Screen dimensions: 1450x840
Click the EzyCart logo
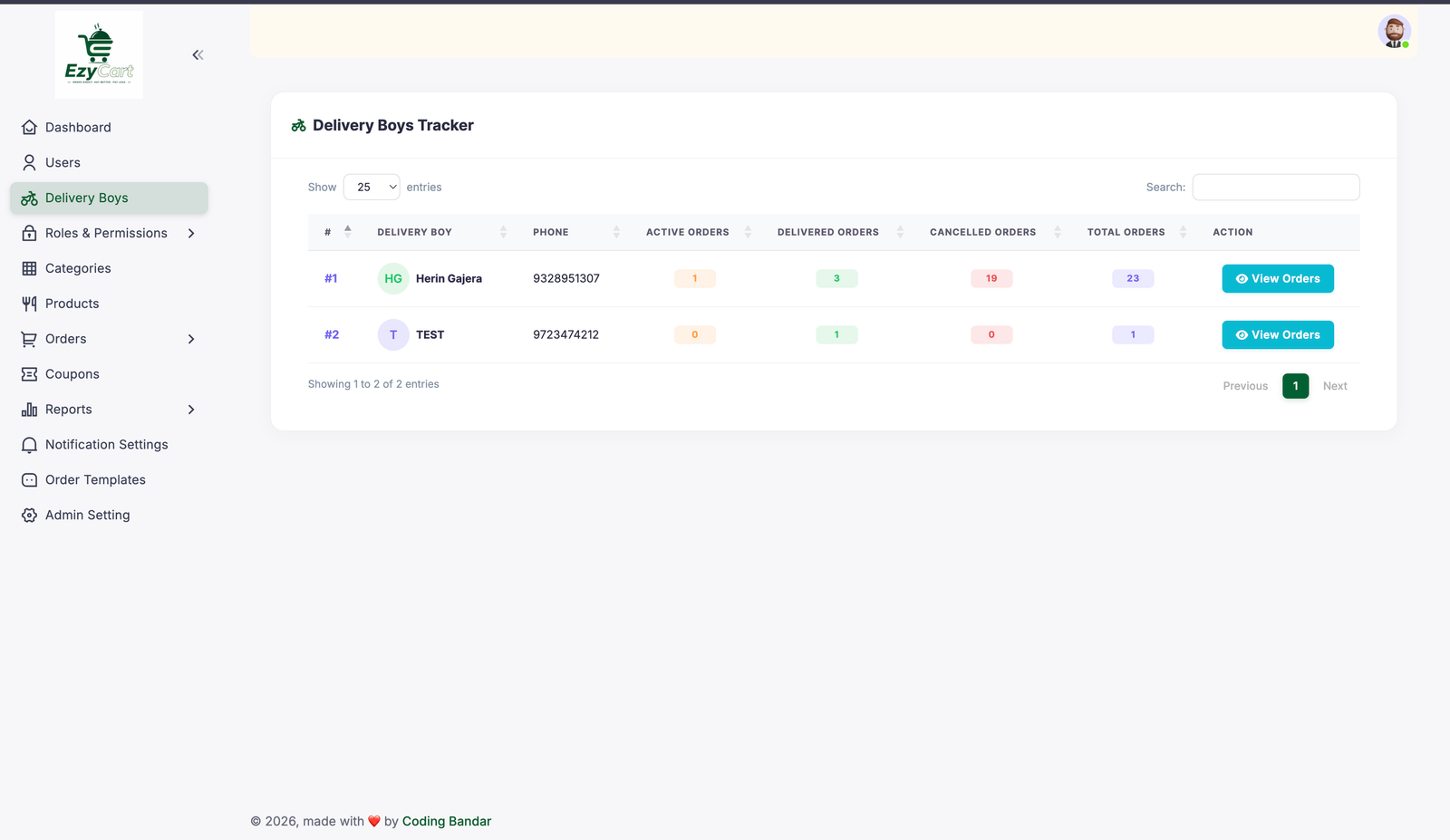99,54
